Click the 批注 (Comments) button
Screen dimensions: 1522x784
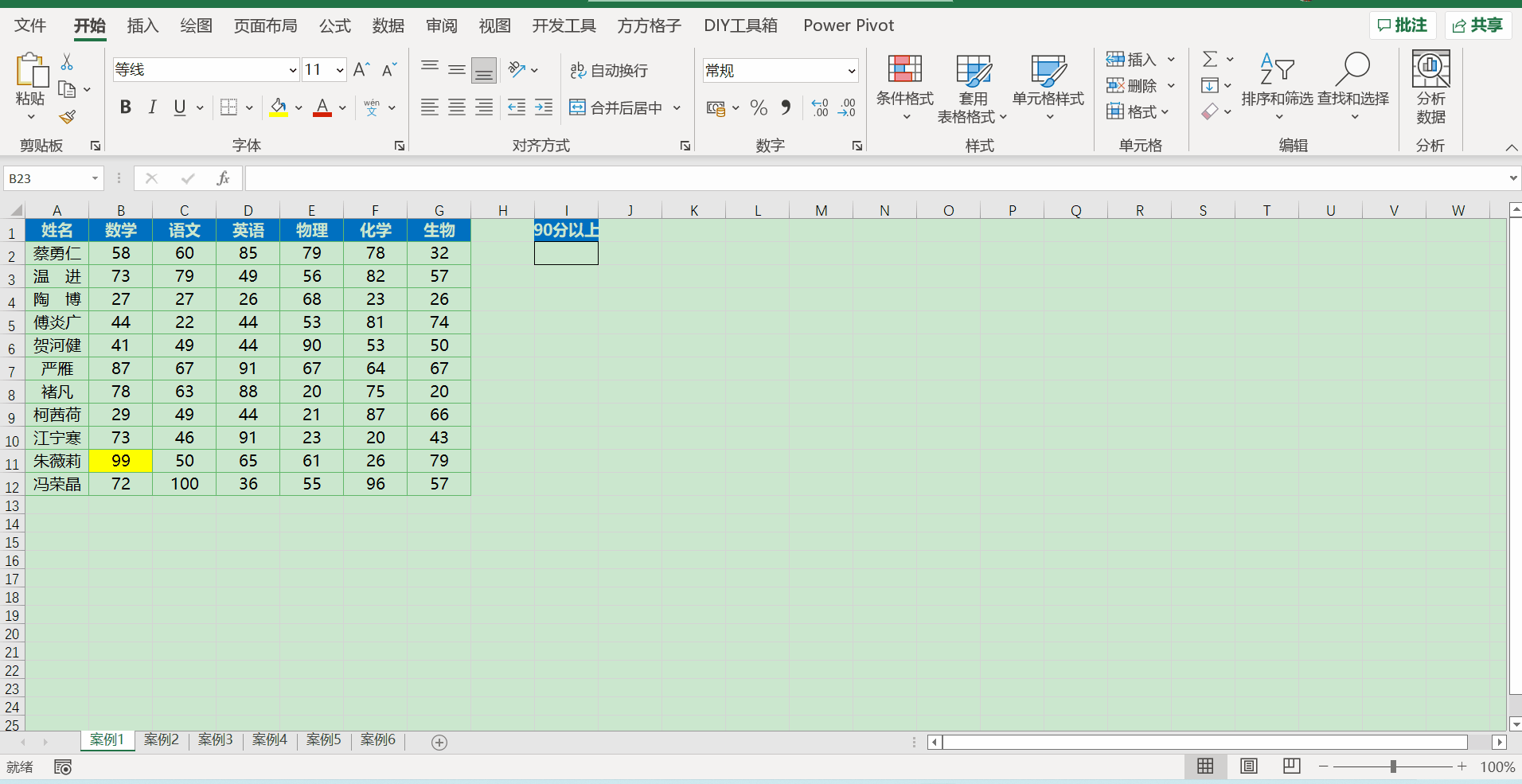[1402, 25]
